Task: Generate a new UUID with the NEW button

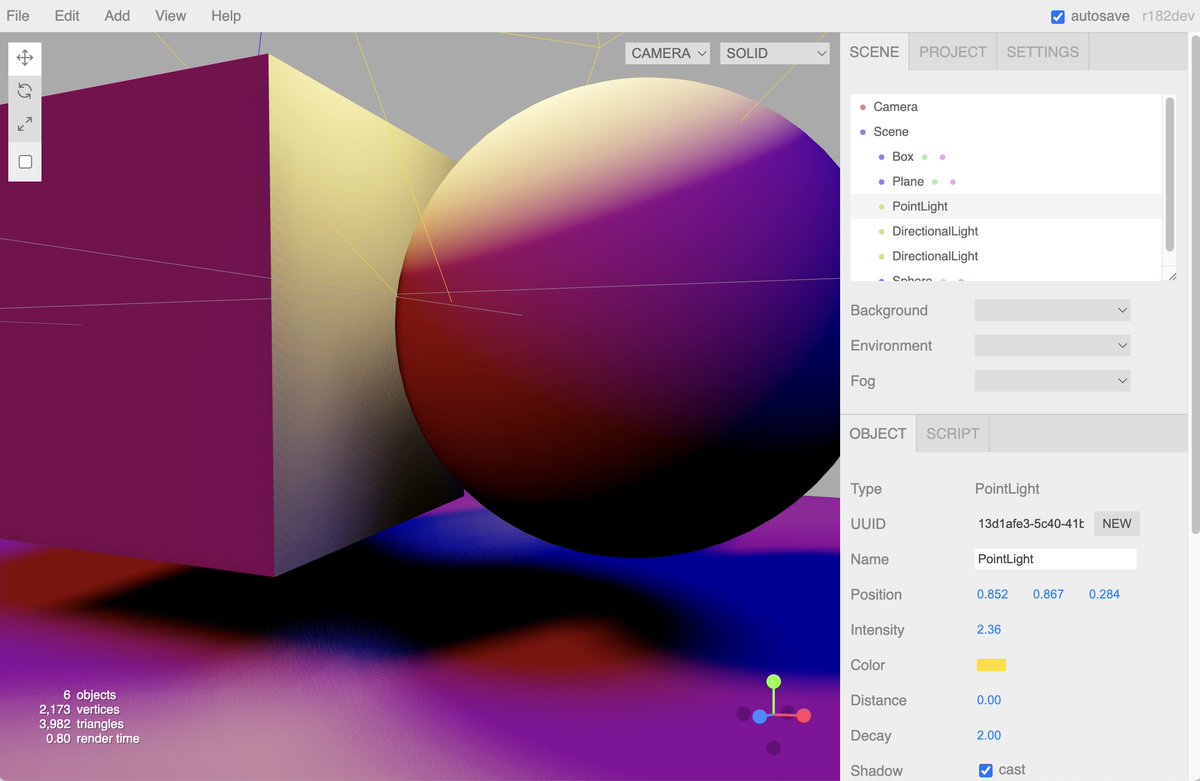Action: click(1116, 523)
